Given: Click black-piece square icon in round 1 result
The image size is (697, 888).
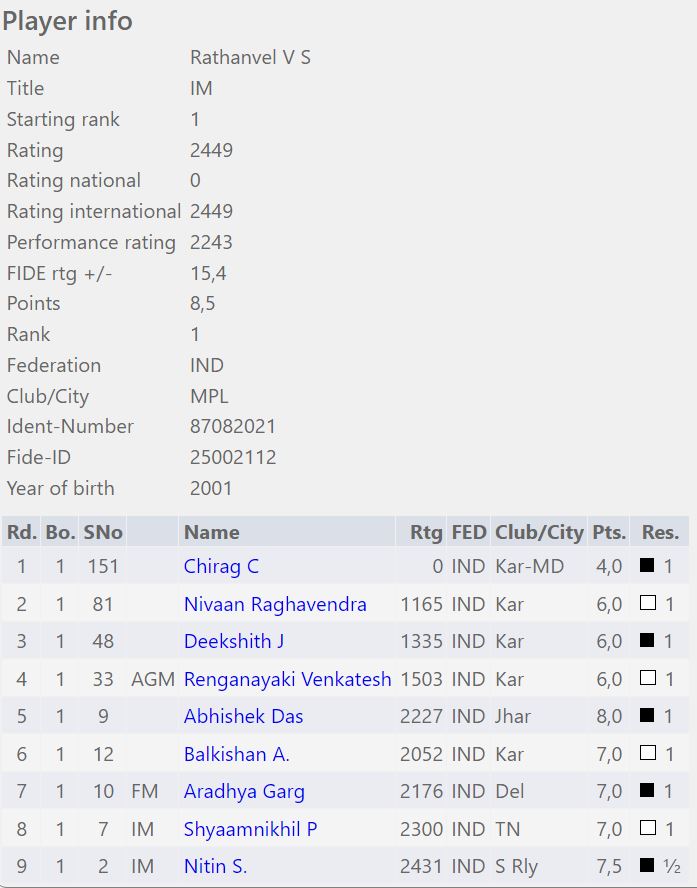Looking at the screenshot, I should (647, 566).
